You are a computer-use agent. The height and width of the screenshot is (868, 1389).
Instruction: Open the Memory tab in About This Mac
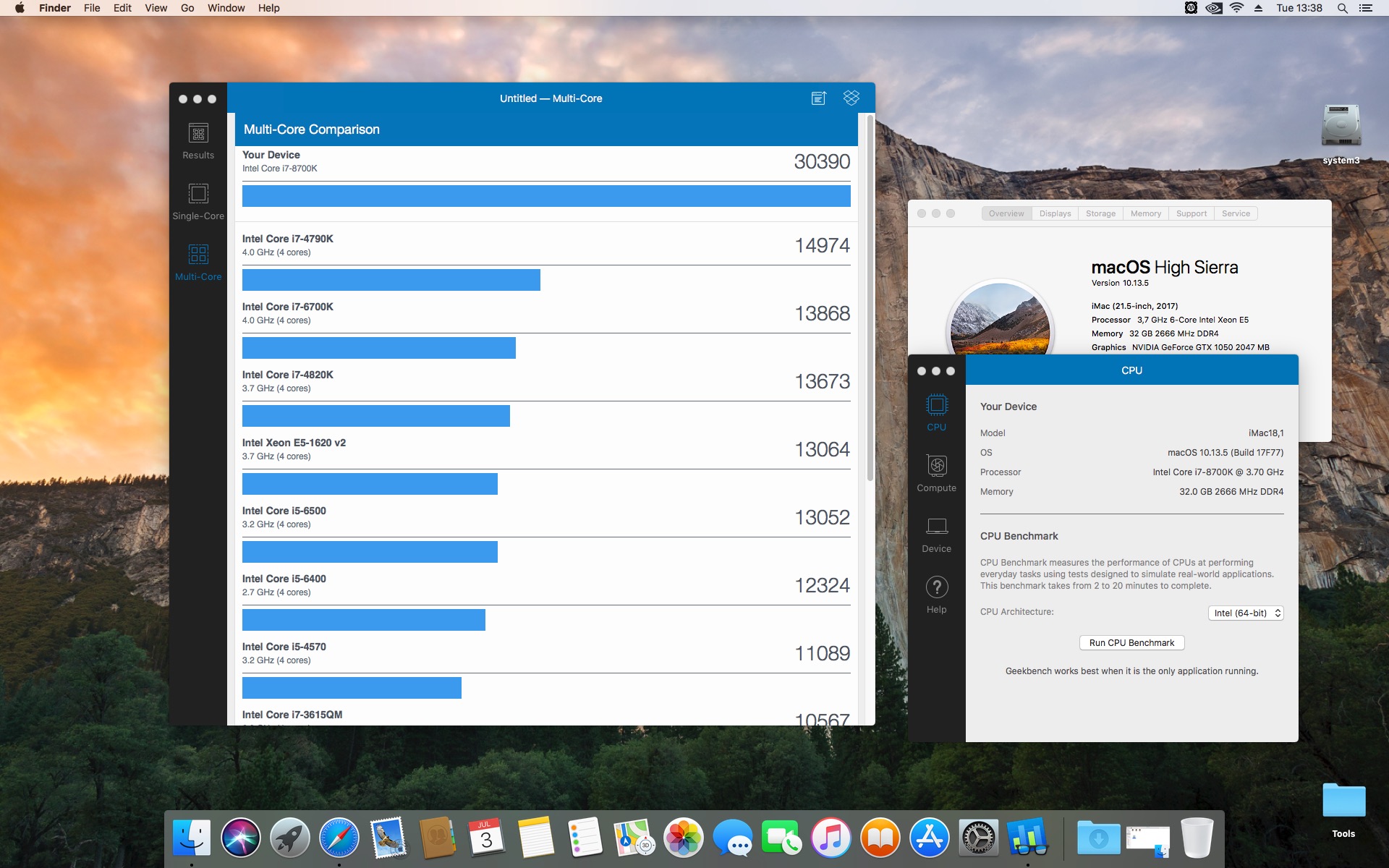click(1145, 213)
